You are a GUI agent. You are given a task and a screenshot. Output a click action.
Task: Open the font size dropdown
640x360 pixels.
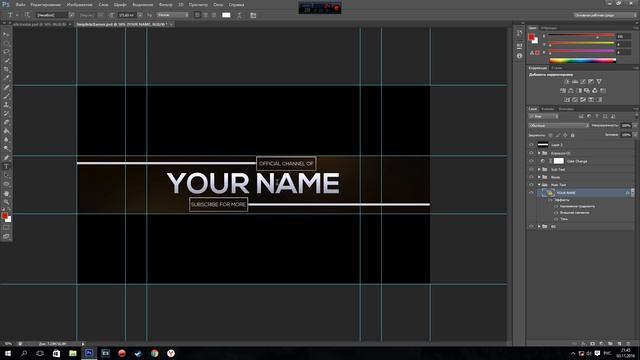(140, 15)
